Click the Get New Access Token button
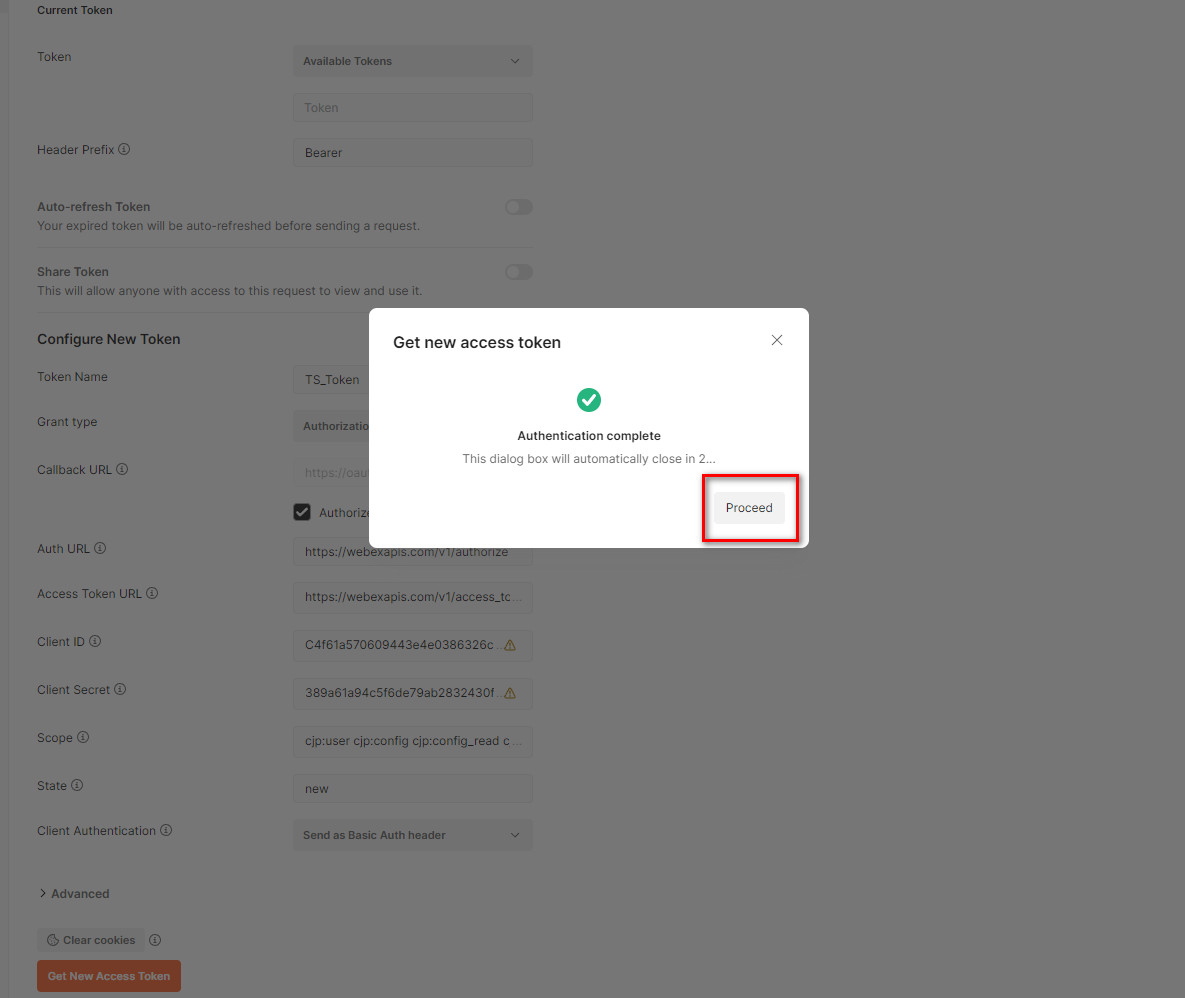The image size is (1185, 998). point(109,976)
